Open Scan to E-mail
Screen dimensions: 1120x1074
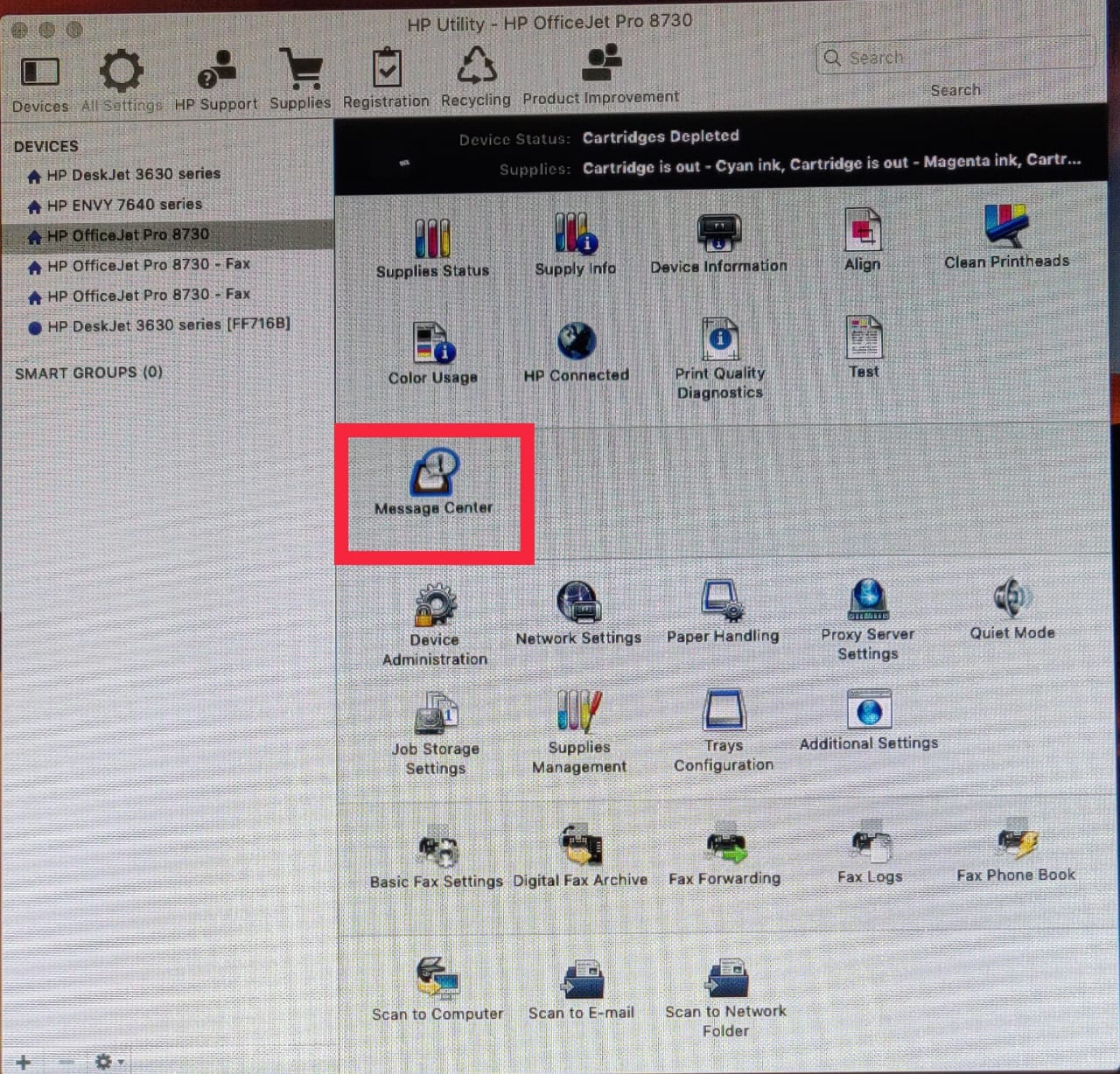coord(581,988)
